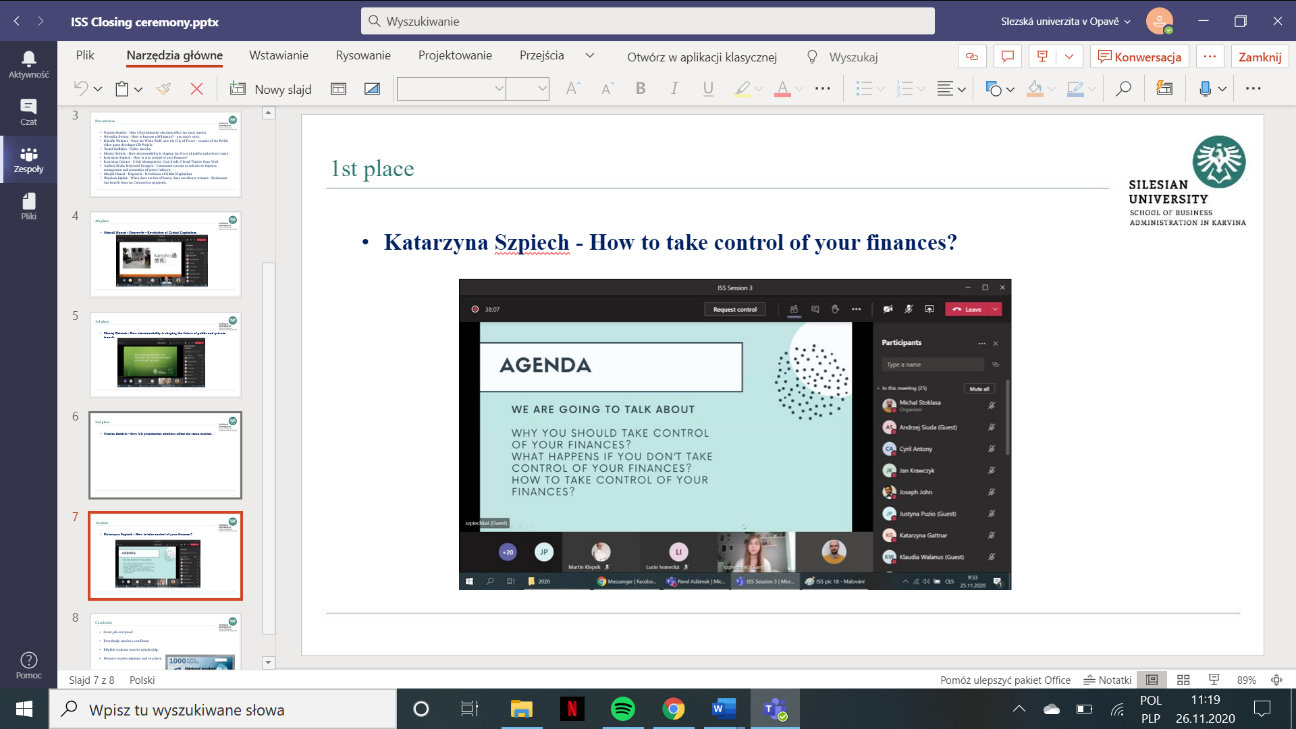This screenshot has height=729, width=1296.
Task: Click the magnifier Find icon in ribbon
Action: click(x=1124, y=89)
